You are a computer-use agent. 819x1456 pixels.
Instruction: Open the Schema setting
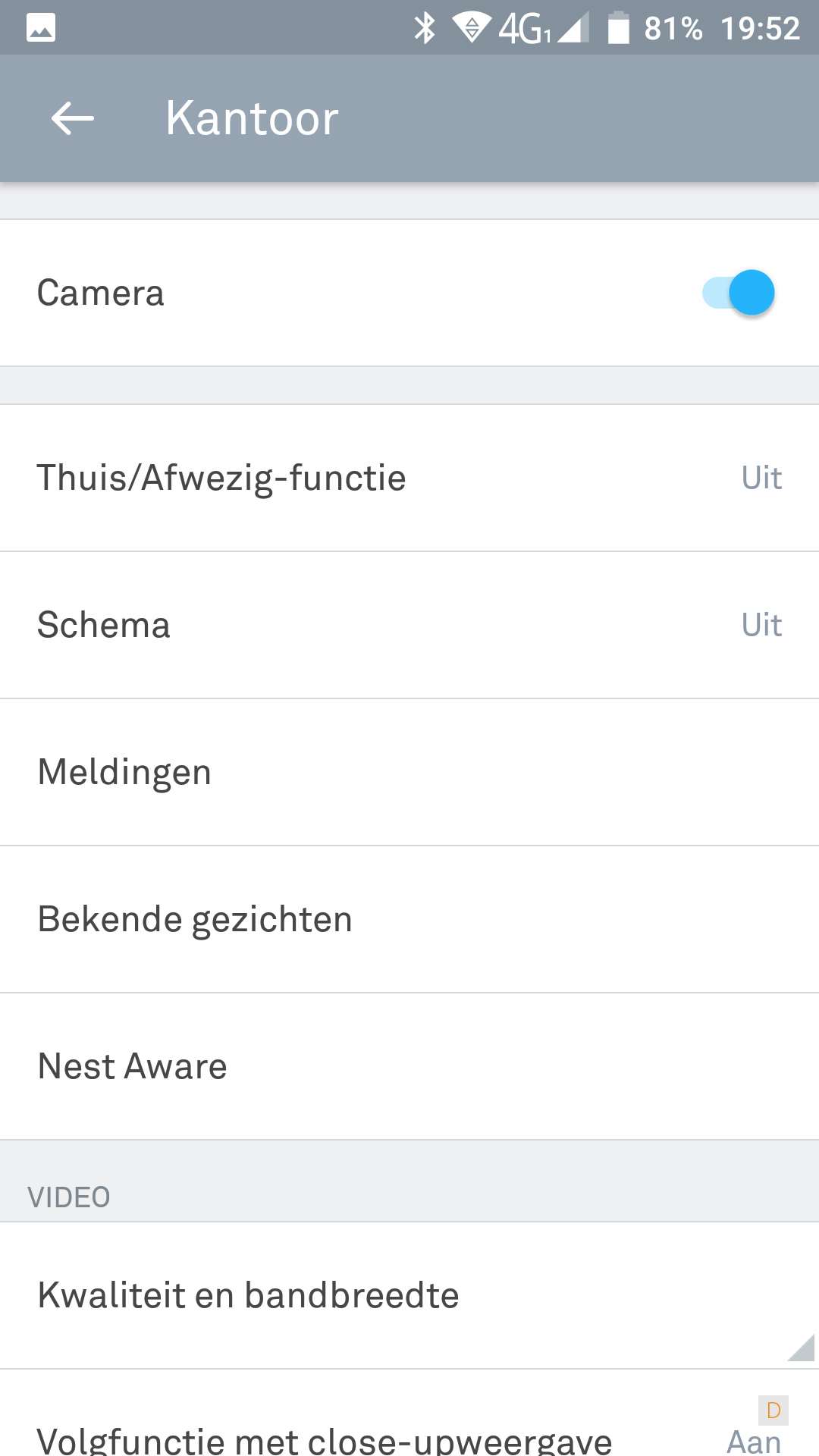[x=104, y=625]
